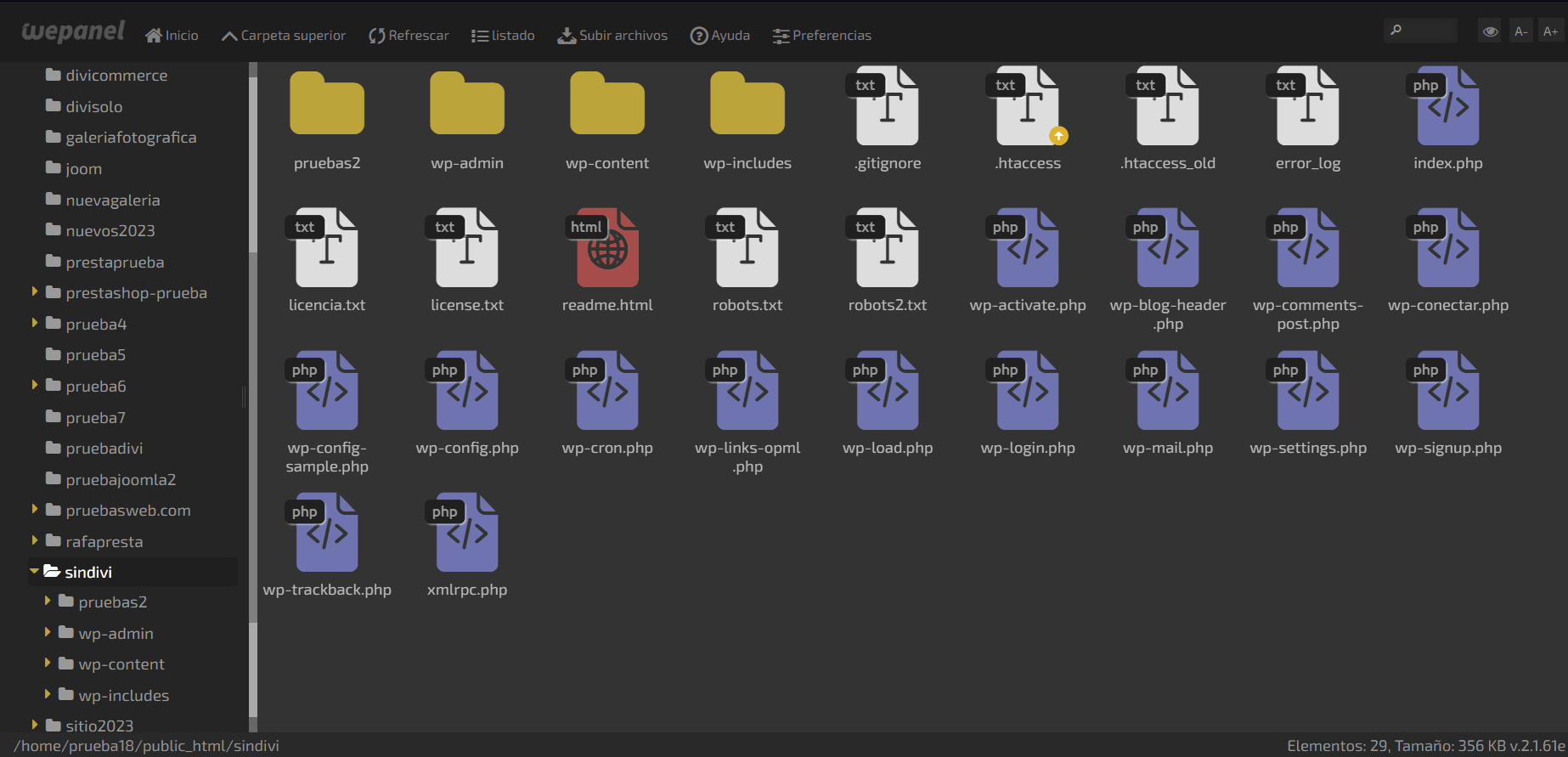Click the index.php file icon
Viewport: 1568px width, 757px height.
(1447, 105)
